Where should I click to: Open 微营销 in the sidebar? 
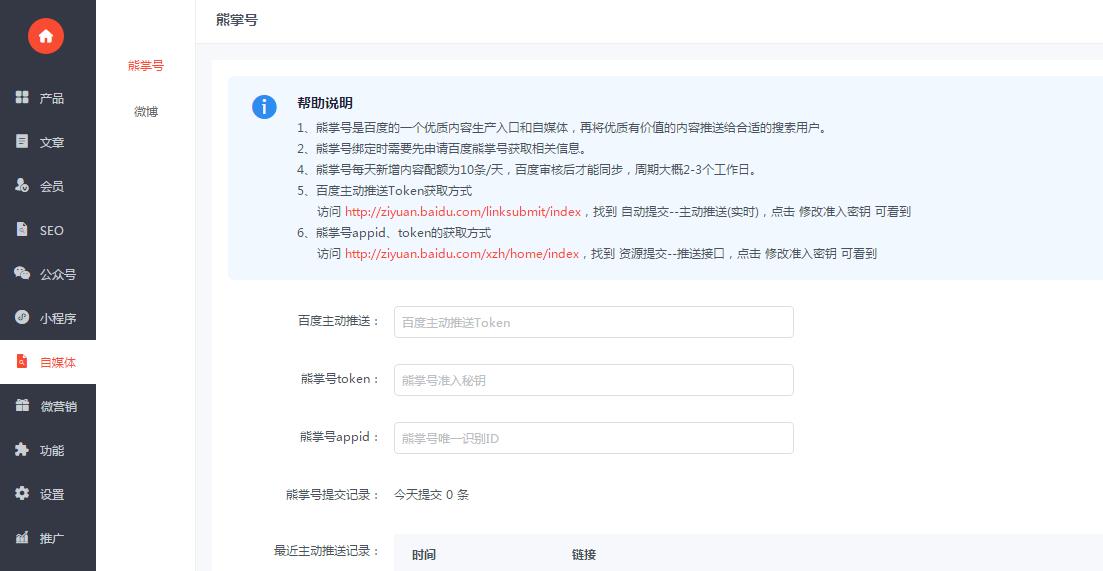(58, 406)
